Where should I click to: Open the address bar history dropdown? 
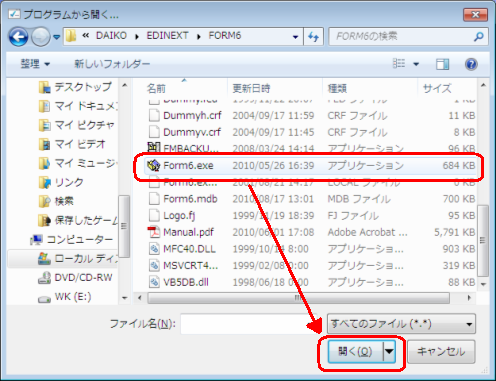pos(295,37)
